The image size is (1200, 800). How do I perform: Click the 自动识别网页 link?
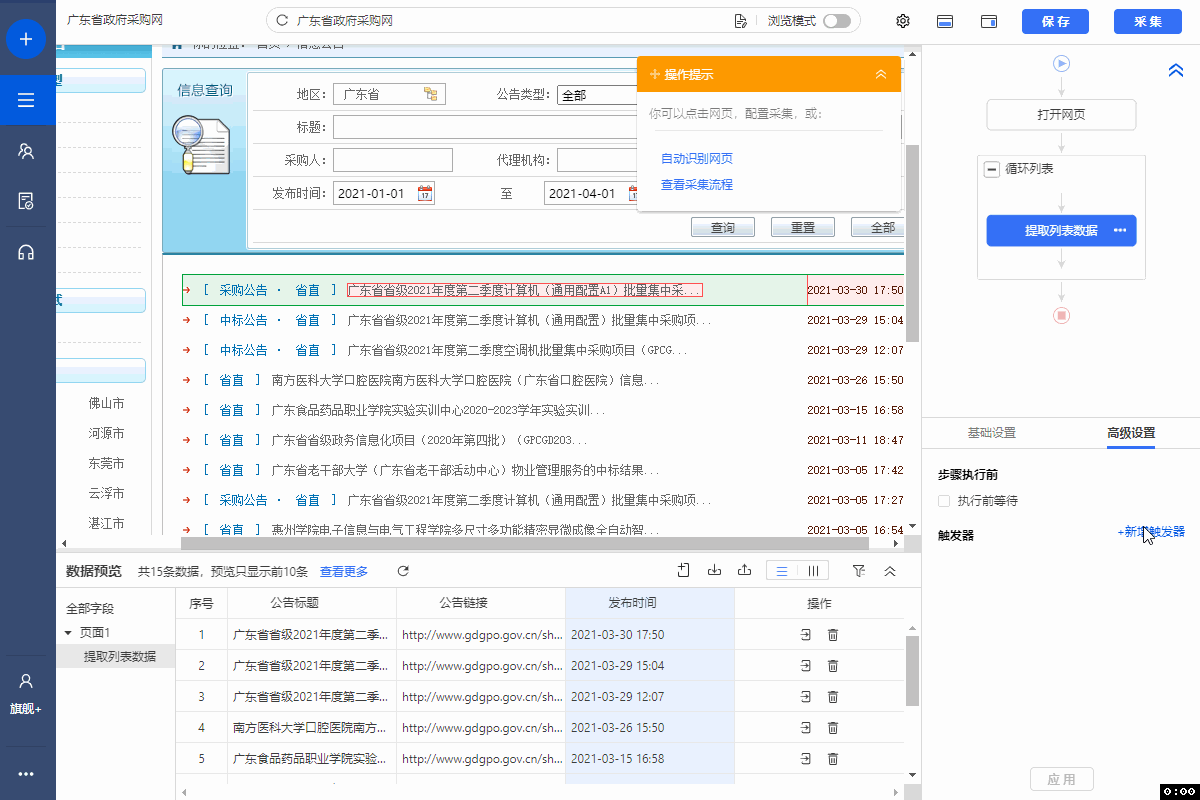(x=697, y=159)
